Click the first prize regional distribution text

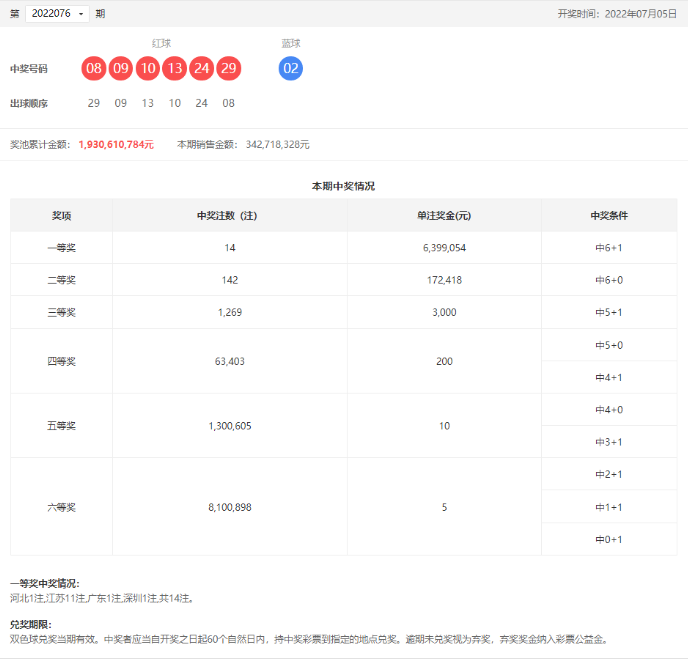click(x=102, y=598)
